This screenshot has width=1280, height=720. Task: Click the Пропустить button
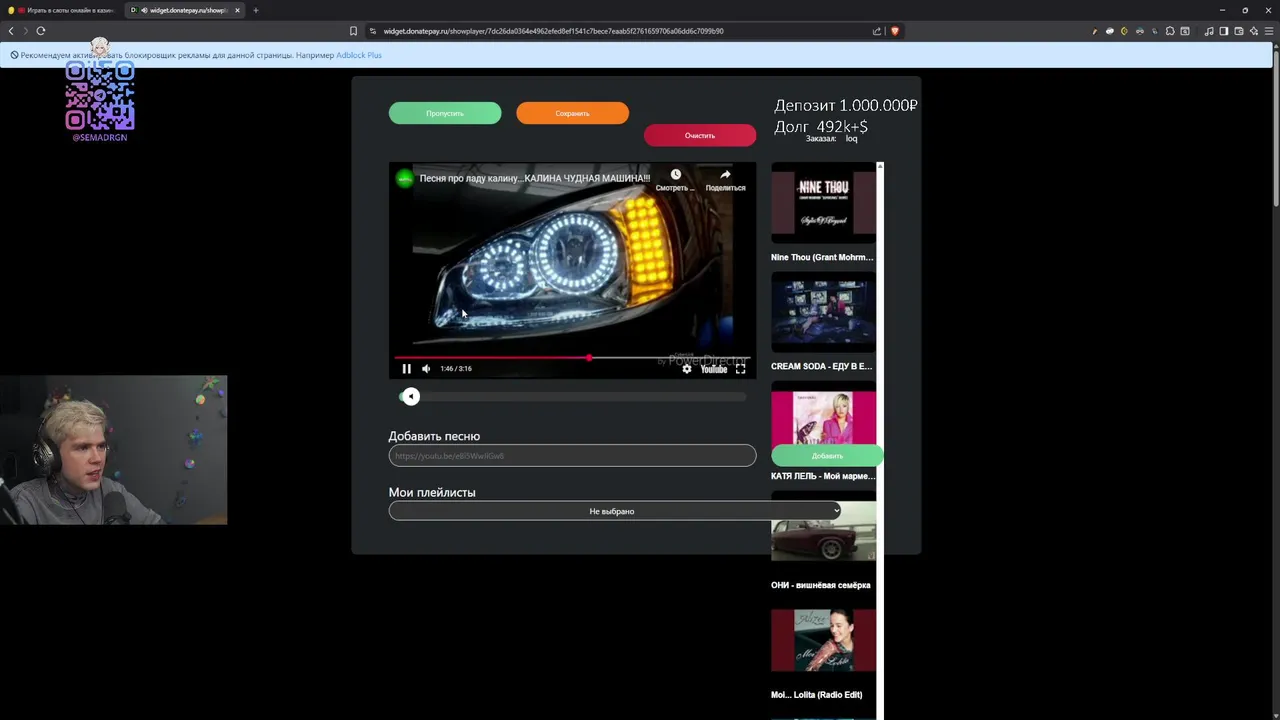[445, 113]
